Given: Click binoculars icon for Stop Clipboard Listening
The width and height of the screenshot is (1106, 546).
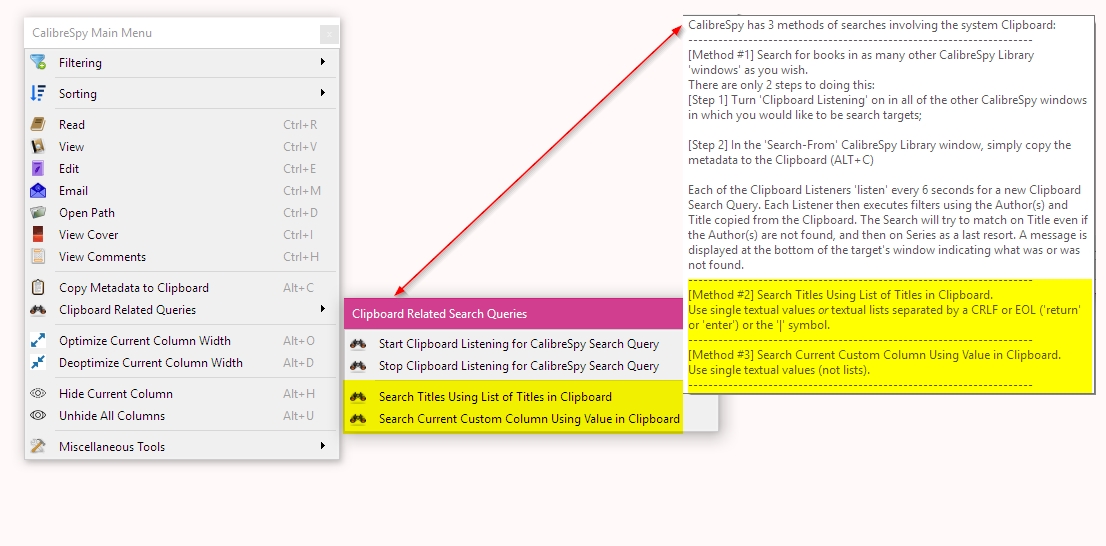Looking at the screenshot, I should pos(358,365).
